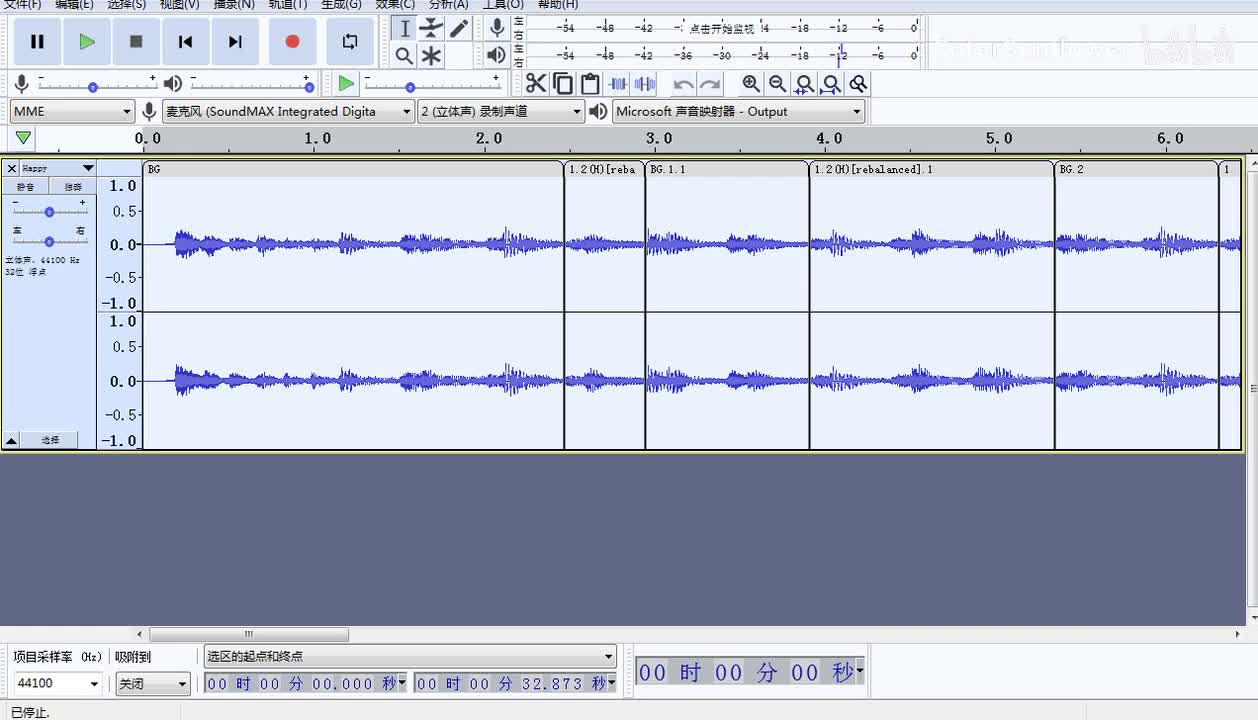Select the BG clip title bar
This screenshot has width=1258, height=720.
(353, 169)
